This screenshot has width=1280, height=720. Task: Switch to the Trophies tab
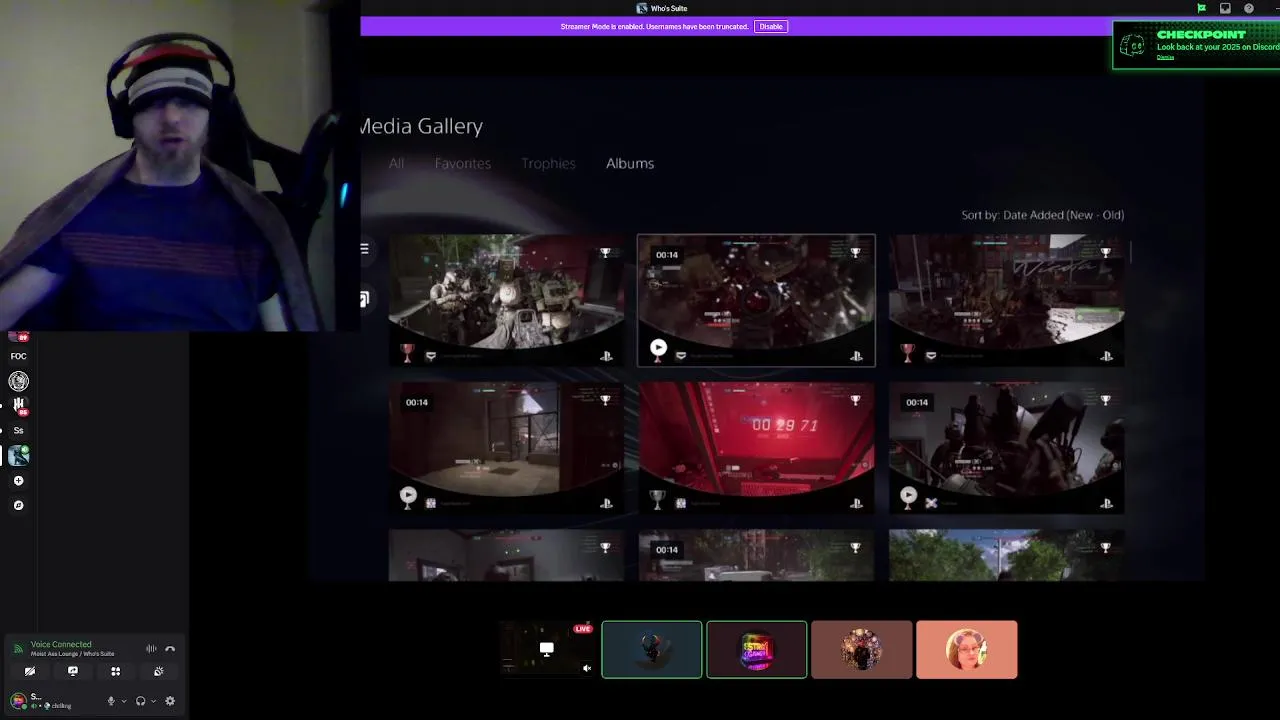coord(548,163)
